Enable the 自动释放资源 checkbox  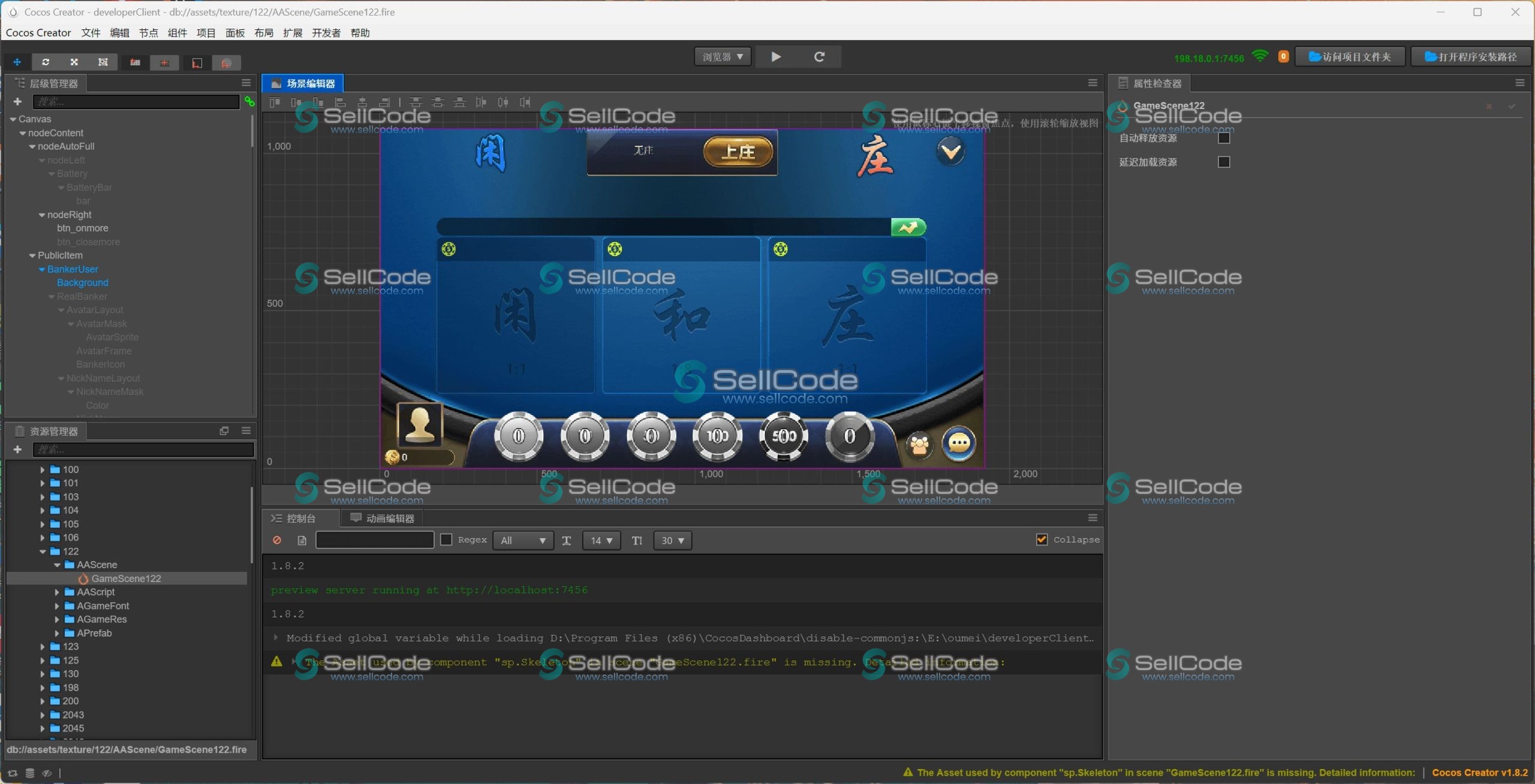(x=1224, y=138)
